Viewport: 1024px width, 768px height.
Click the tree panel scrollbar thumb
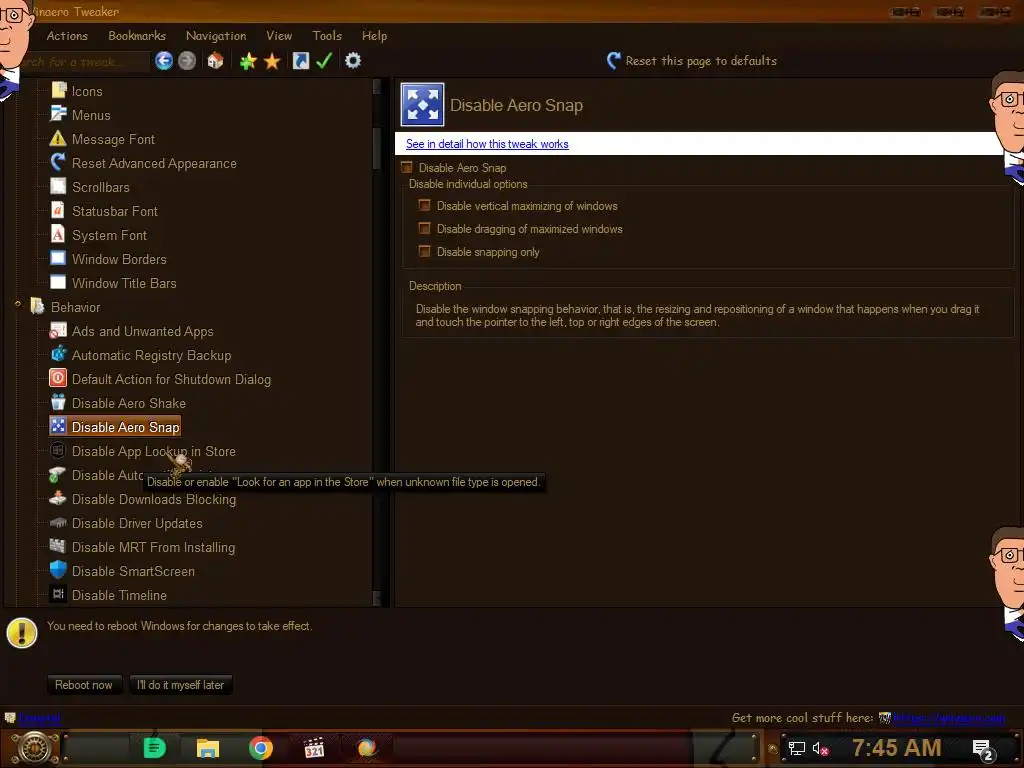(377, 148)
